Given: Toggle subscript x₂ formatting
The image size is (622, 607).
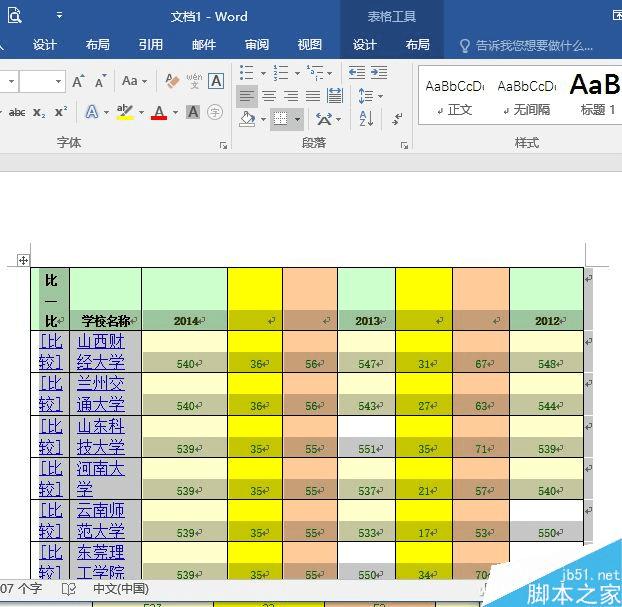Looking at the screenshot, I should [39, 112].
